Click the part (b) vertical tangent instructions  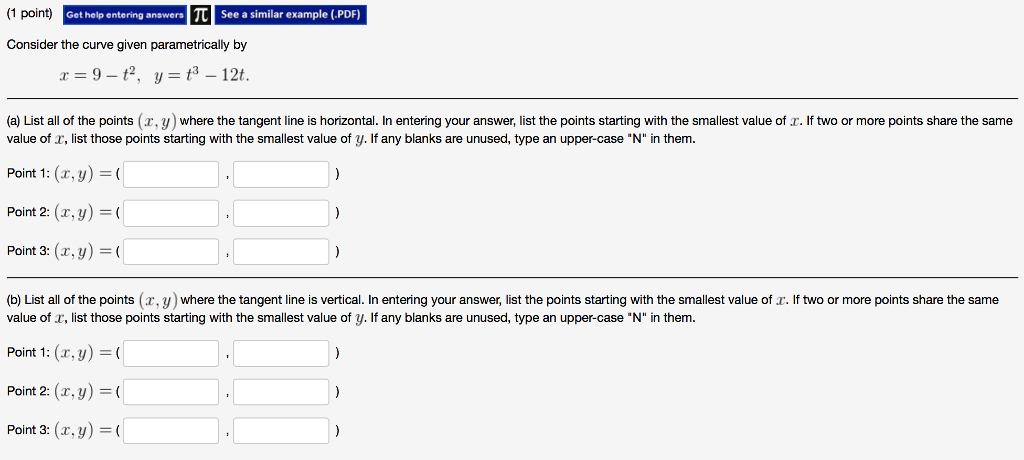(x=502, y=309)
